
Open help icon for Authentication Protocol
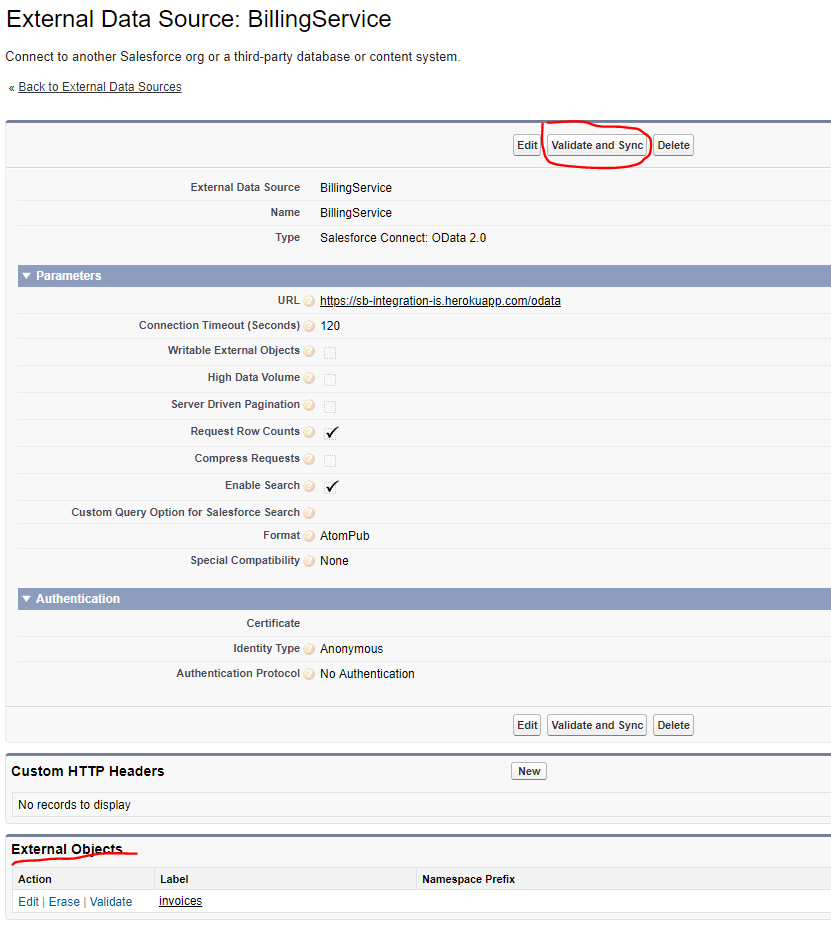click(309, 674)
